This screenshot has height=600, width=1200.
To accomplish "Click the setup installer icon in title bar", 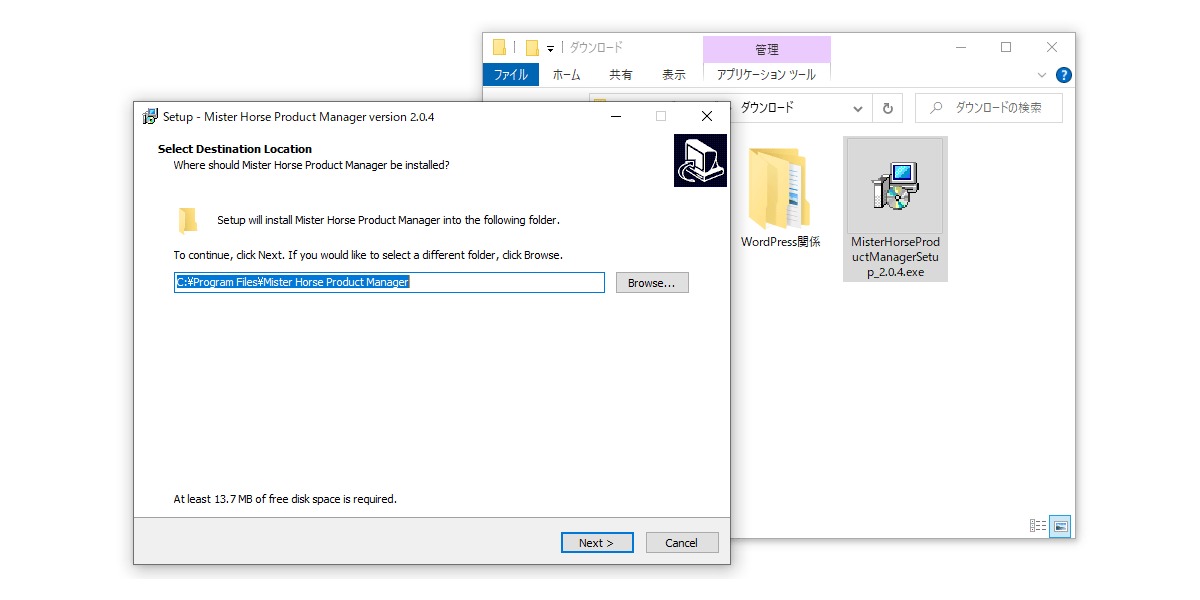I will (150, 116).
